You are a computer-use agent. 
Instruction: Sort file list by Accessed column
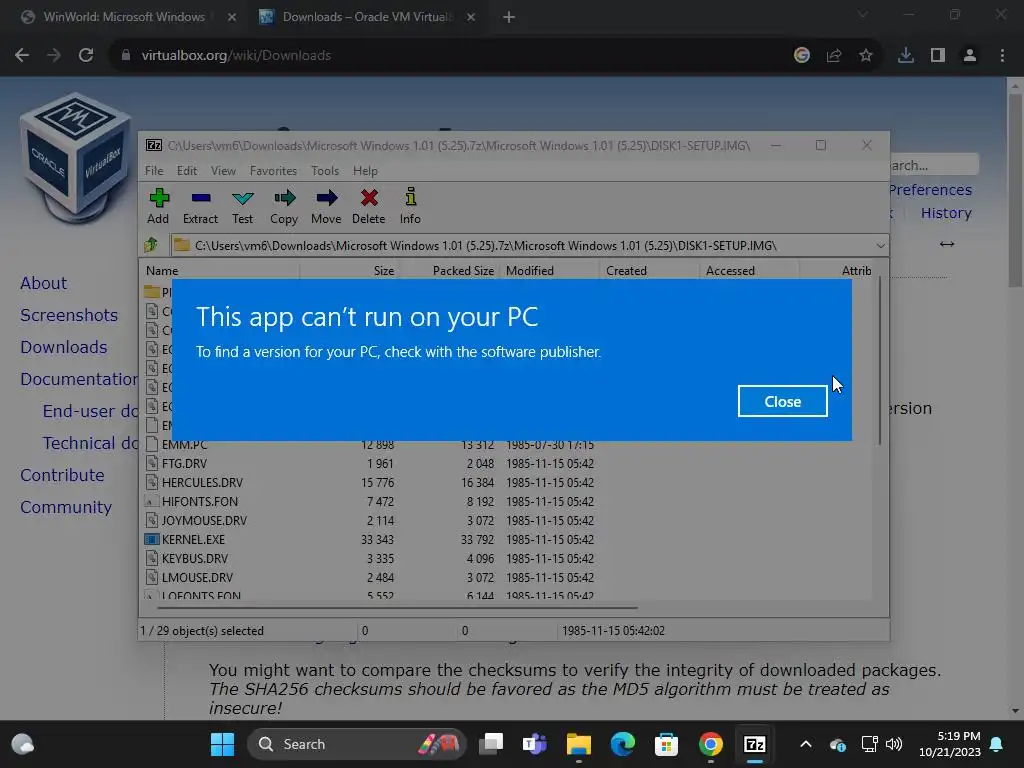(x=749, y=270)
